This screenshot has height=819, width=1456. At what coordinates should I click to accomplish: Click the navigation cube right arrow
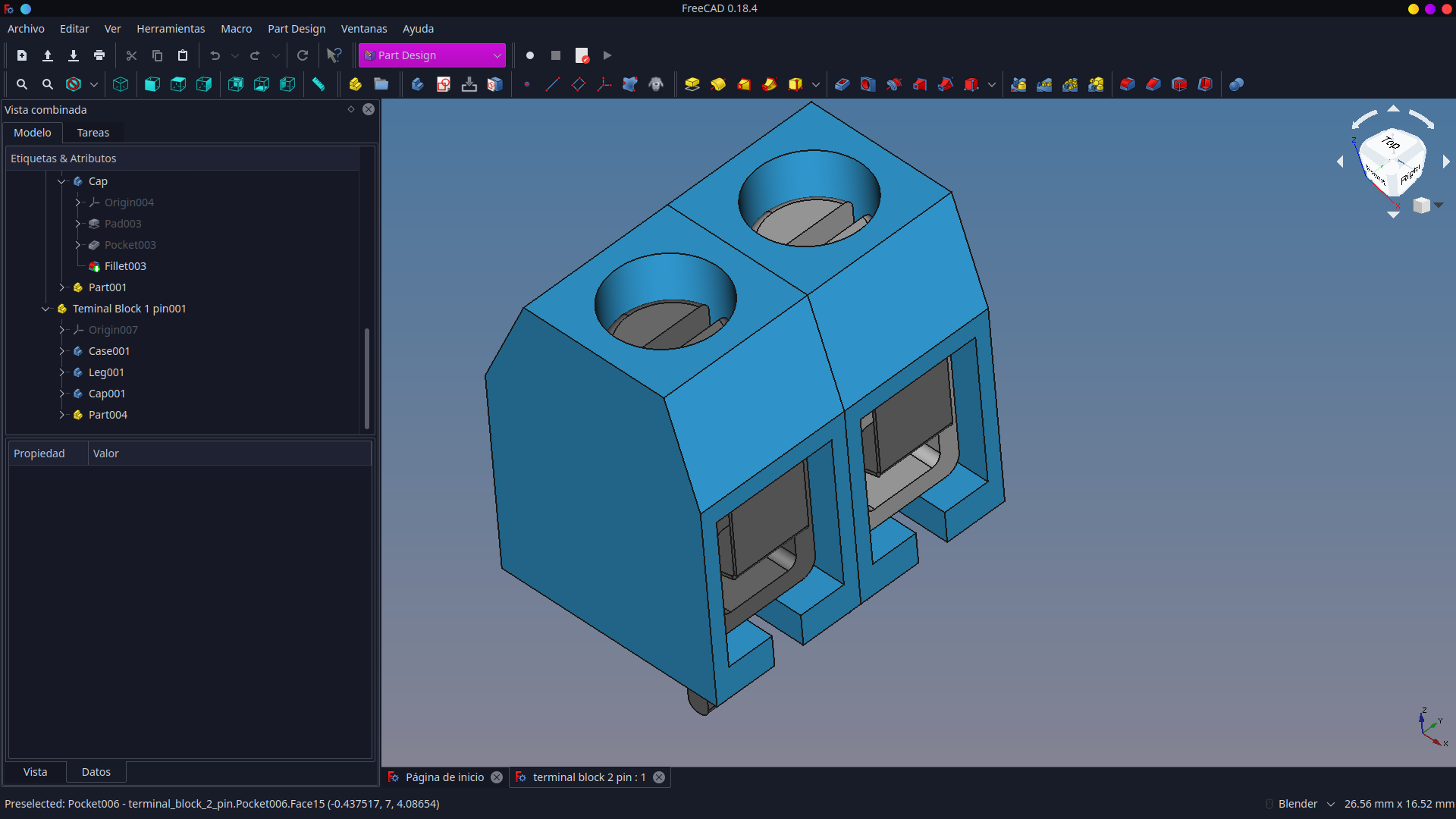tap(1446, 162)
